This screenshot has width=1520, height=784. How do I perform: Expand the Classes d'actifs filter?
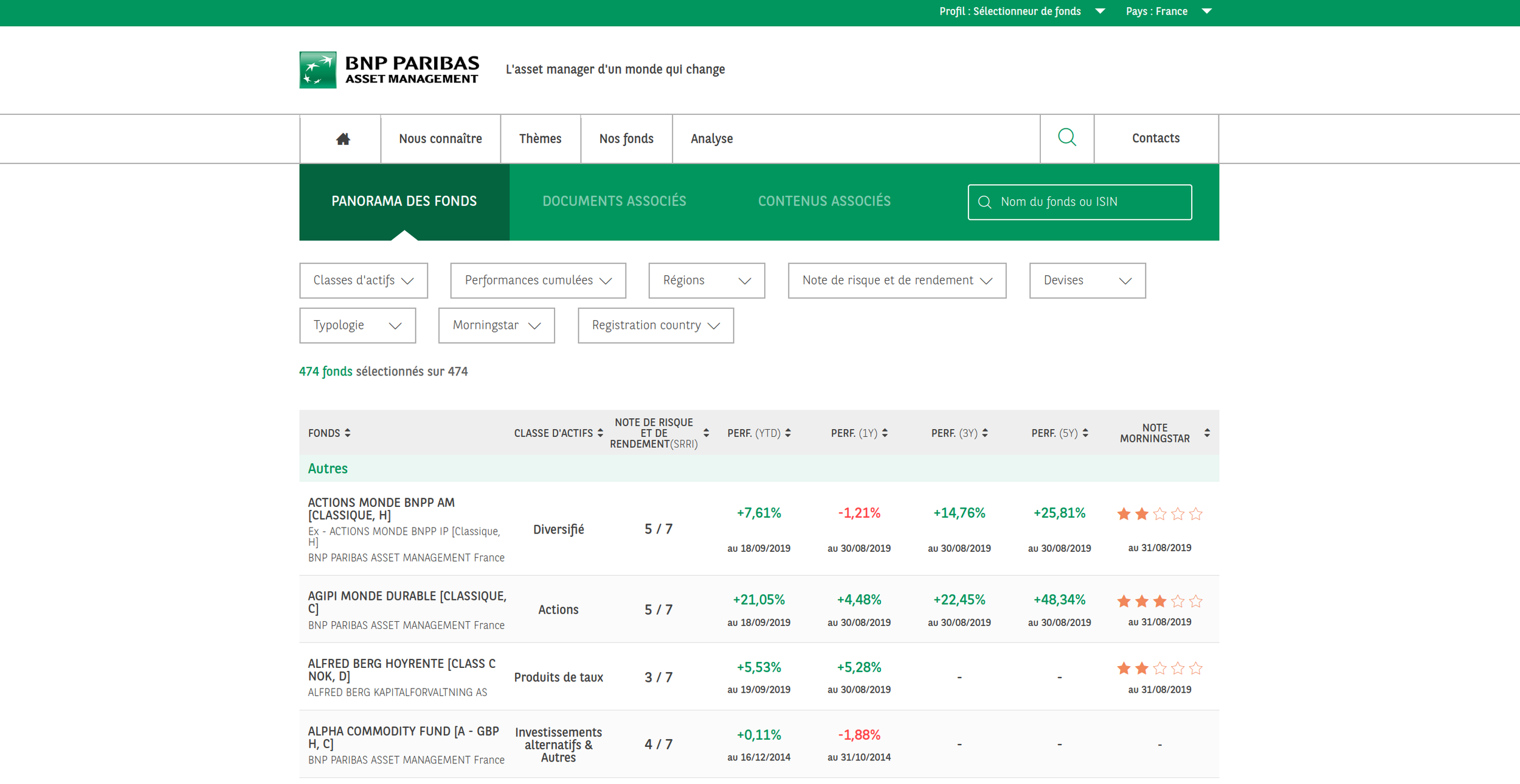pos(364,280)
